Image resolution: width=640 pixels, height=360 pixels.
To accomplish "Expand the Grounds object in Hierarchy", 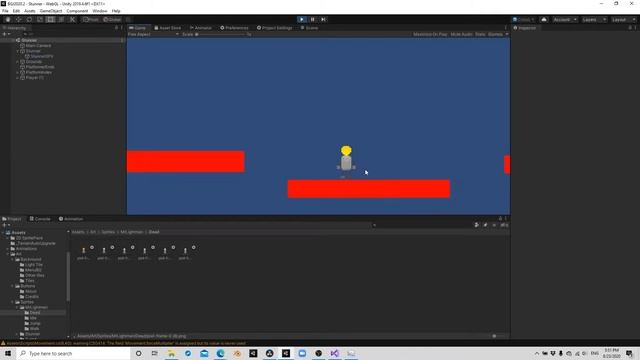I will coord(18,62).
